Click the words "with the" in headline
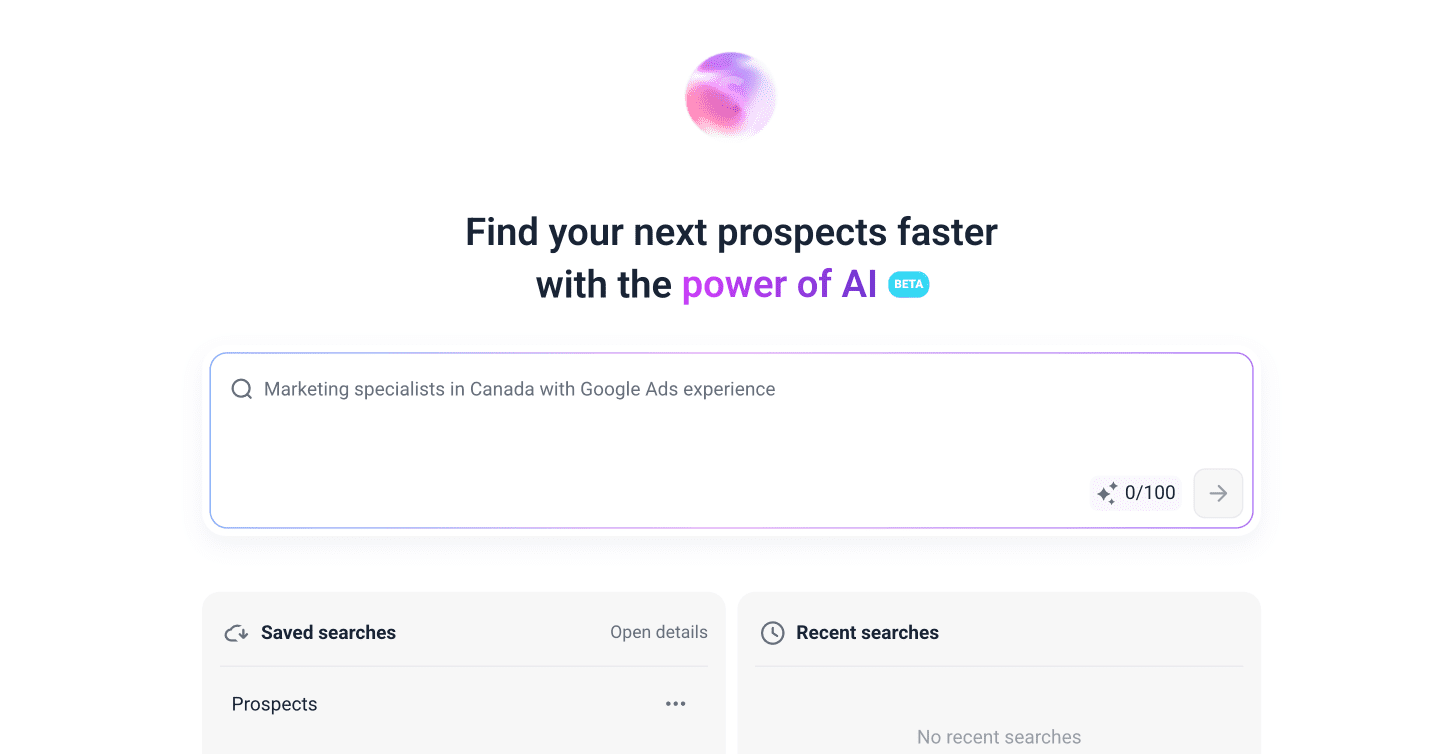Screen dimensions: 1440x754 pos(603,285)
